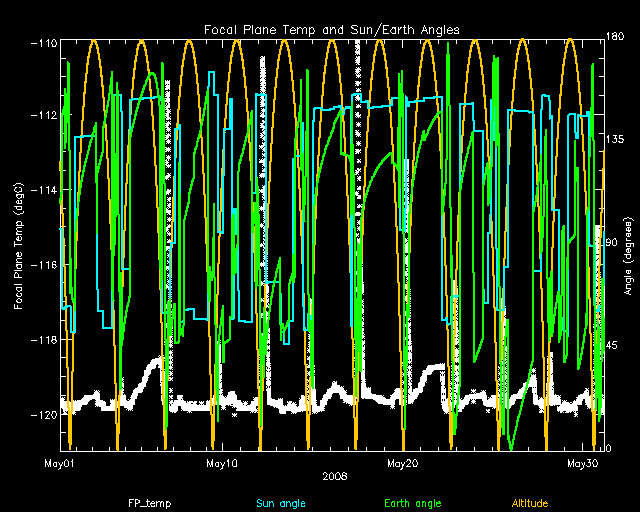
Task: Click the 180 degree angle tick label
Action: pyautogui.click(x=617, y=38)
